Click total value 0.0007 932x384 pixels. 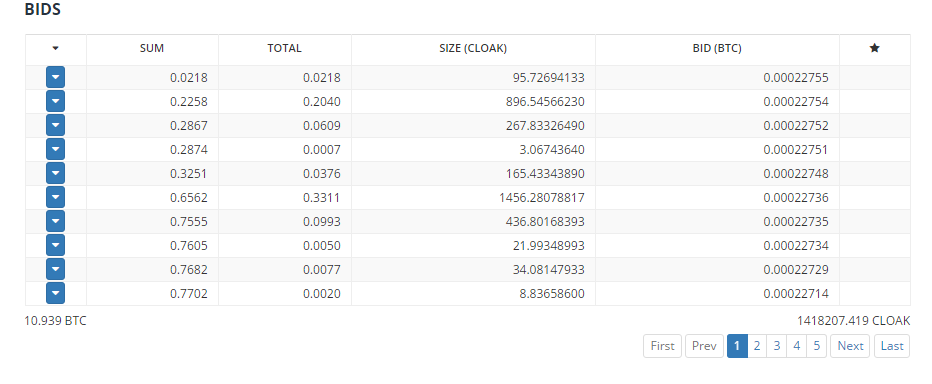click(322, 150)
